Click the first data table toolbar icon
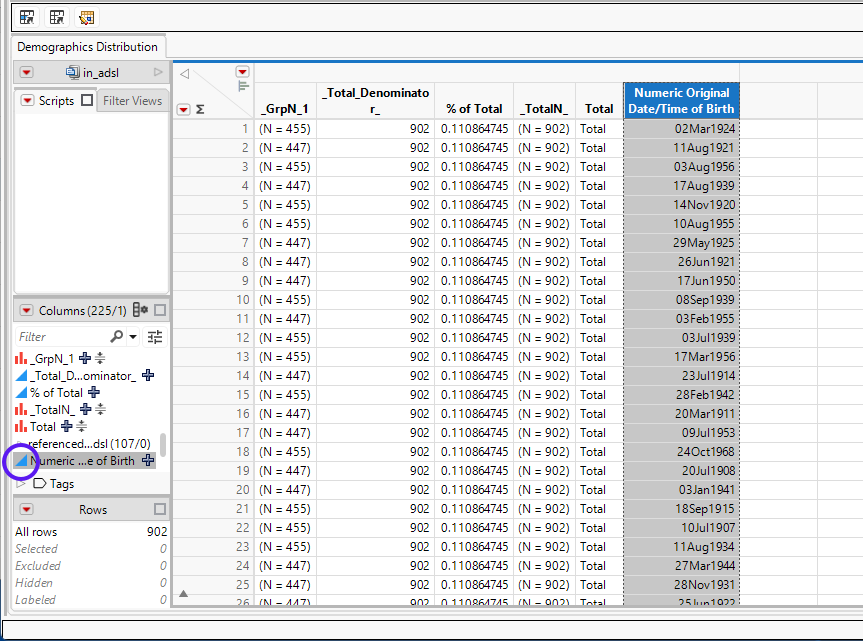This screenshot has width=863, height=641. [27, 17]
